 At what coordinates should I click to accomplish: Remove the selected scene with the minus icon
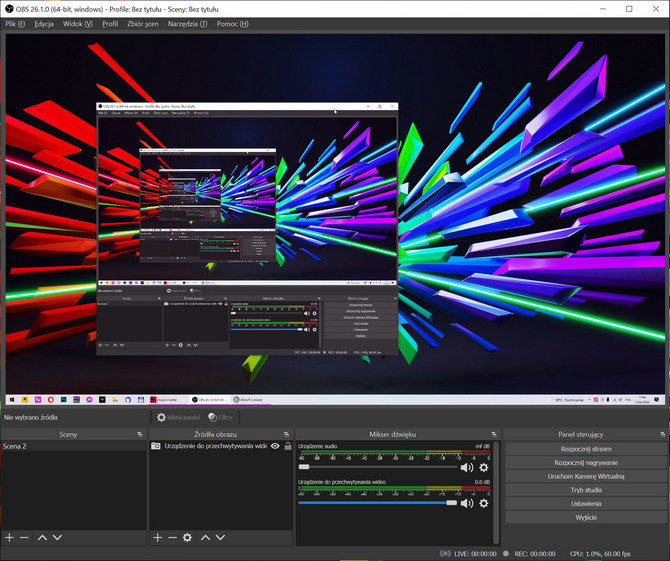pyautogui.click(x=24, y=538)
